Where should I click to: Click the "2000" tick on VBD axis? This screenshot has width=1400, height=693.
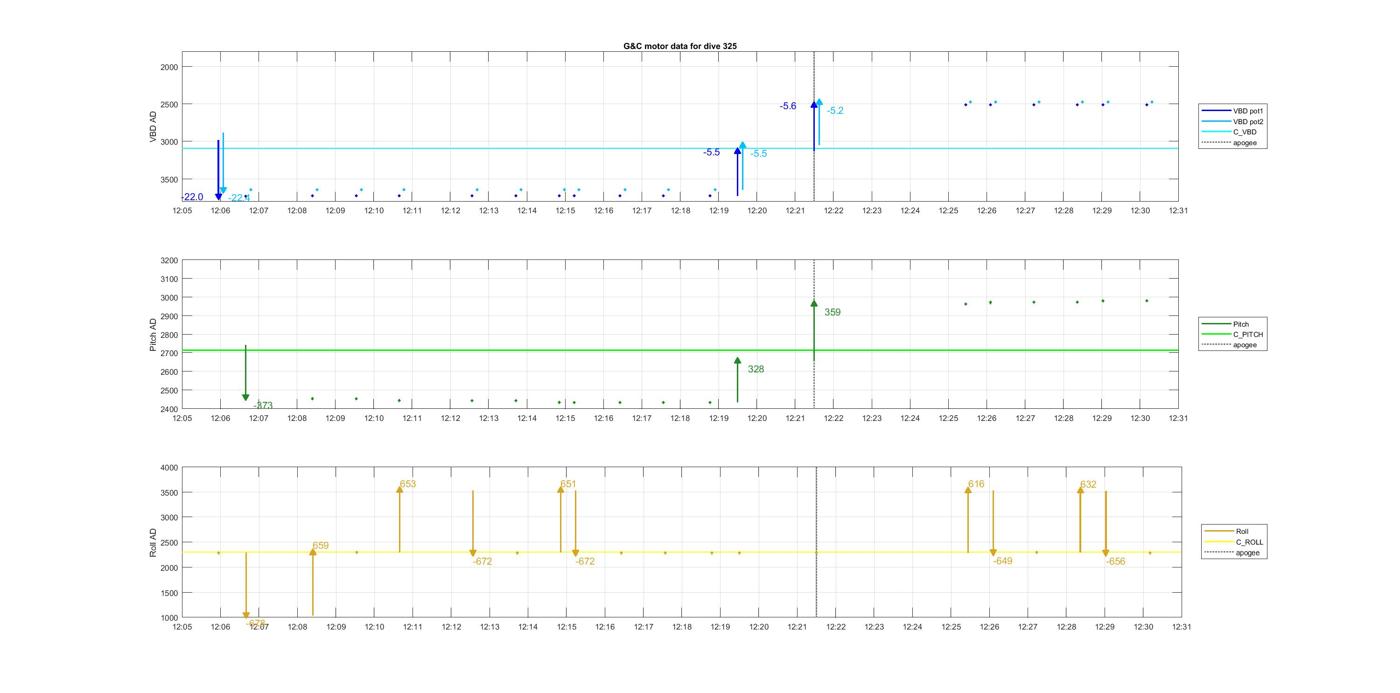(x=167, y=67)
